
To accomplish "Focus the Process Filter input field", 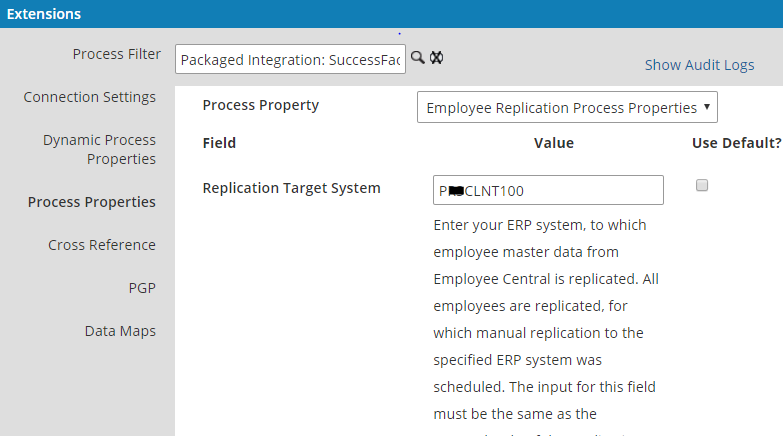I will click(x=290, y=59).
